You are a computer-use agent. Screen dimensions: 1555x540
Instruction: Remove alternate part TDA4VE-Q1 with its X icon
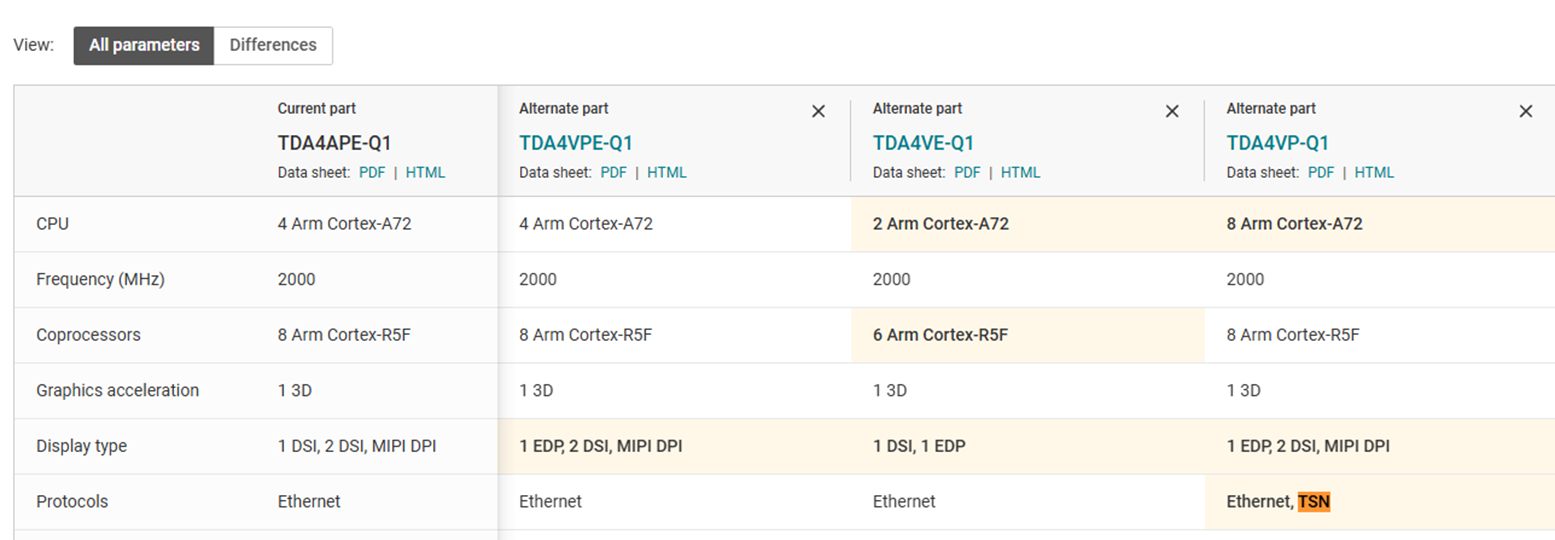1172,112
